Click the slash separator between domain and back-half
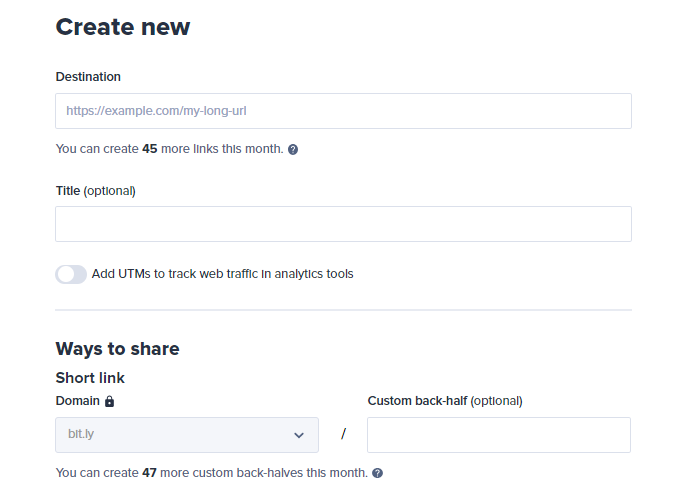Image resolution: width=674 pixels, height=503 pixels. click(x=343, y=434)
